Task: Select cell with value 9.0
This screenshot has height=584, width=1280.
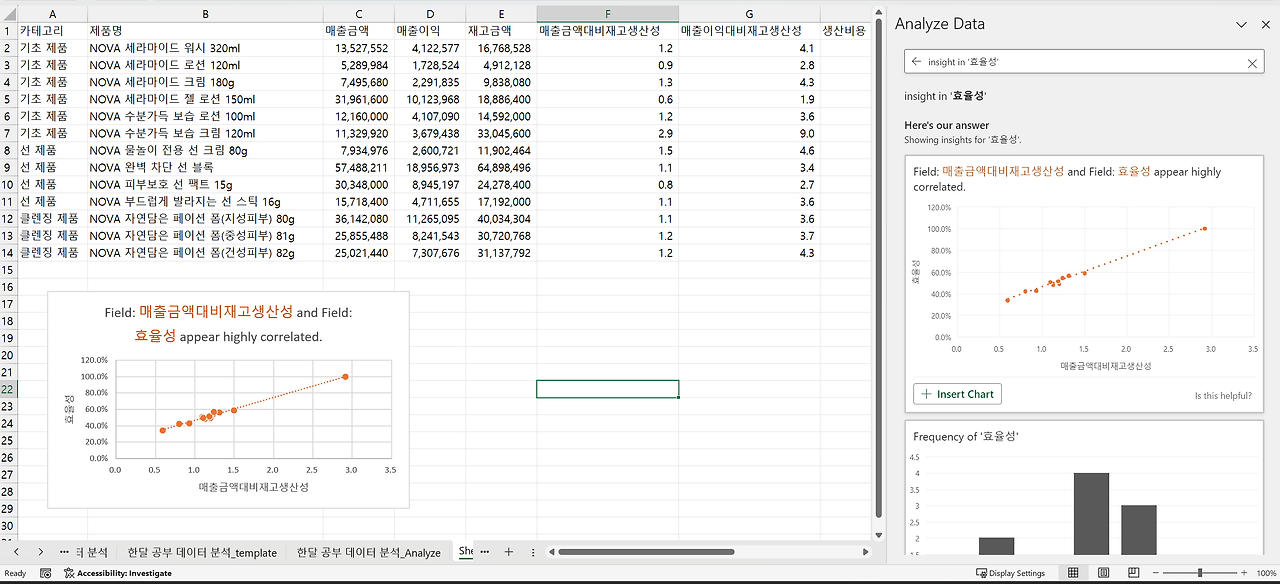Action: [749, 133]
